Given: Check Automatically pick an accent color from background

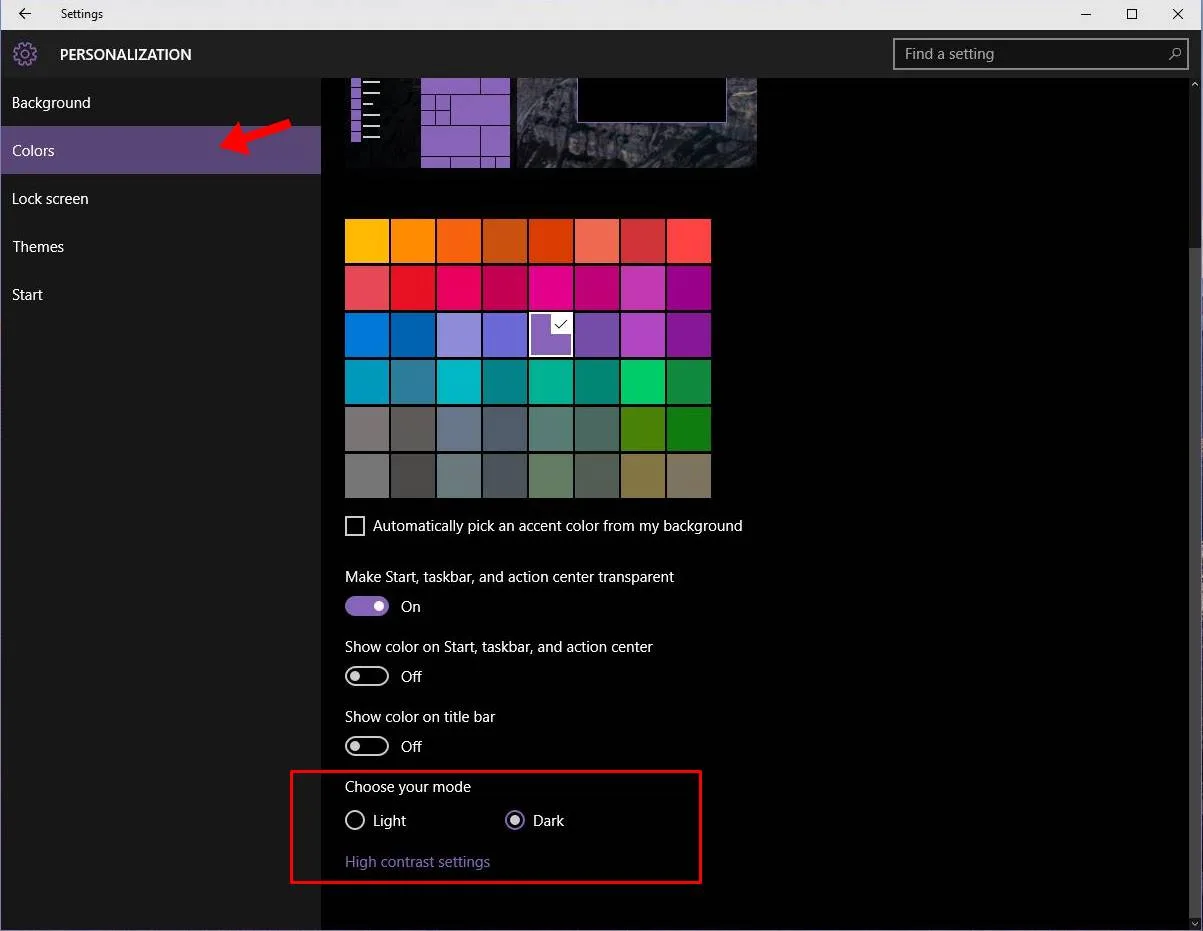Looking at the screenshot, I should click(x=355, y=525).
